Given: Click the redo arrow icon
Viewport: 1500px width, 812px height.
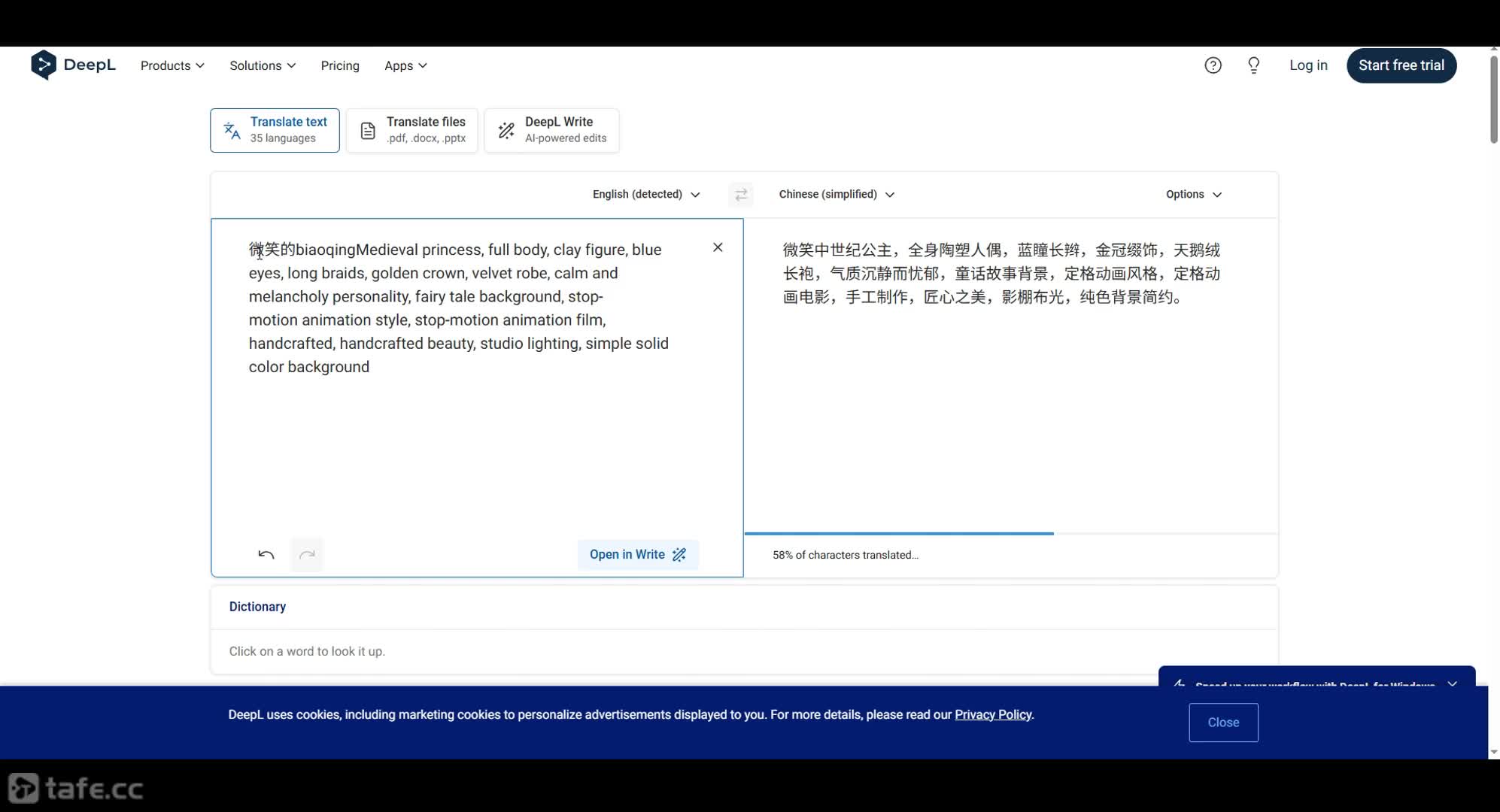Looking at the screenshot, I should (307, 555).
